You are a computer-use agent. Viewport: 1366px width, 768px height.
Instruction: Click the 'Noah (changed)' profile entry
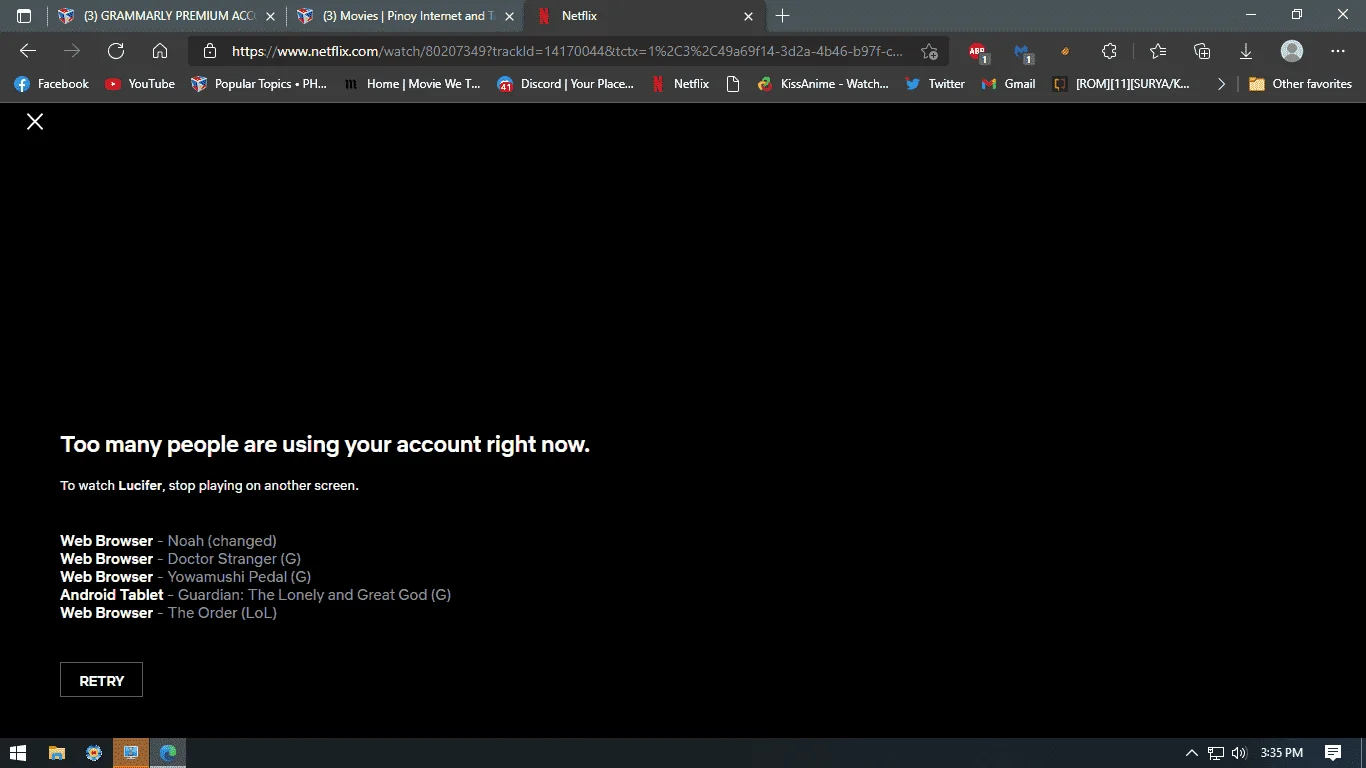coord(222,541)
